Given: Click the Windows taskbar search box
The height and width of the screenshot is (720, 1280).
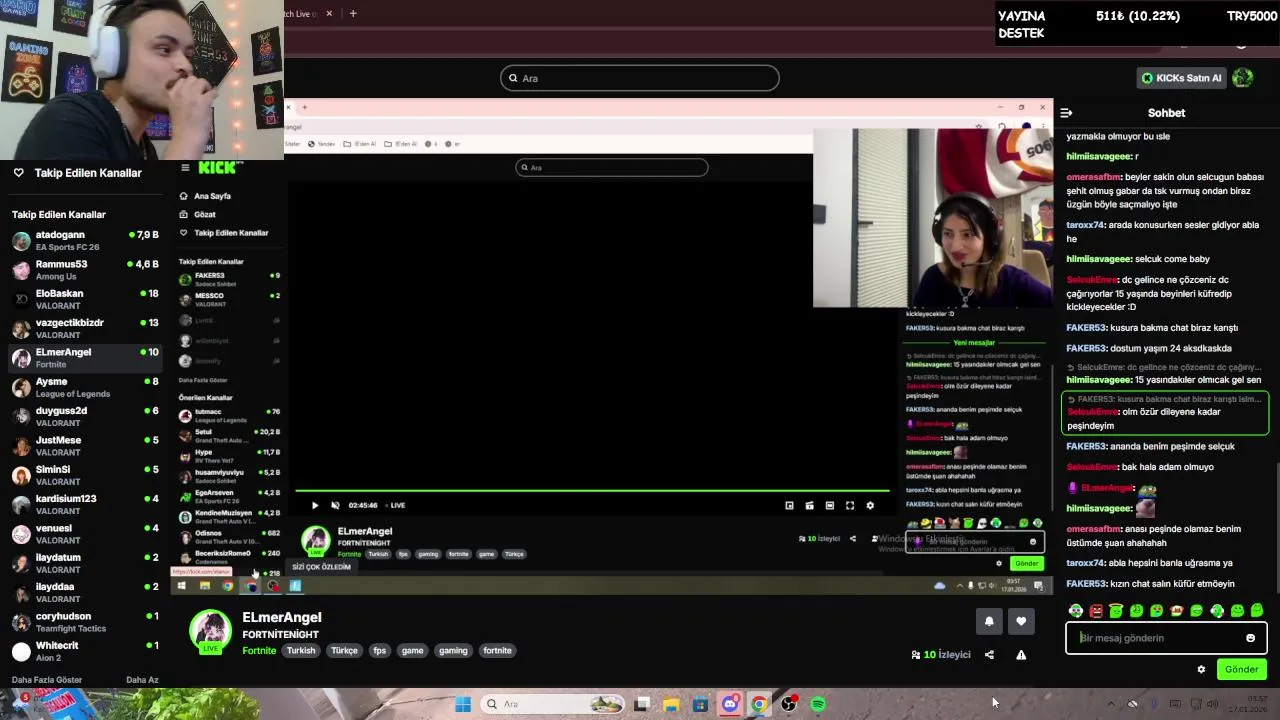Looking at the screenshot, I should click(x=551, y=704).
